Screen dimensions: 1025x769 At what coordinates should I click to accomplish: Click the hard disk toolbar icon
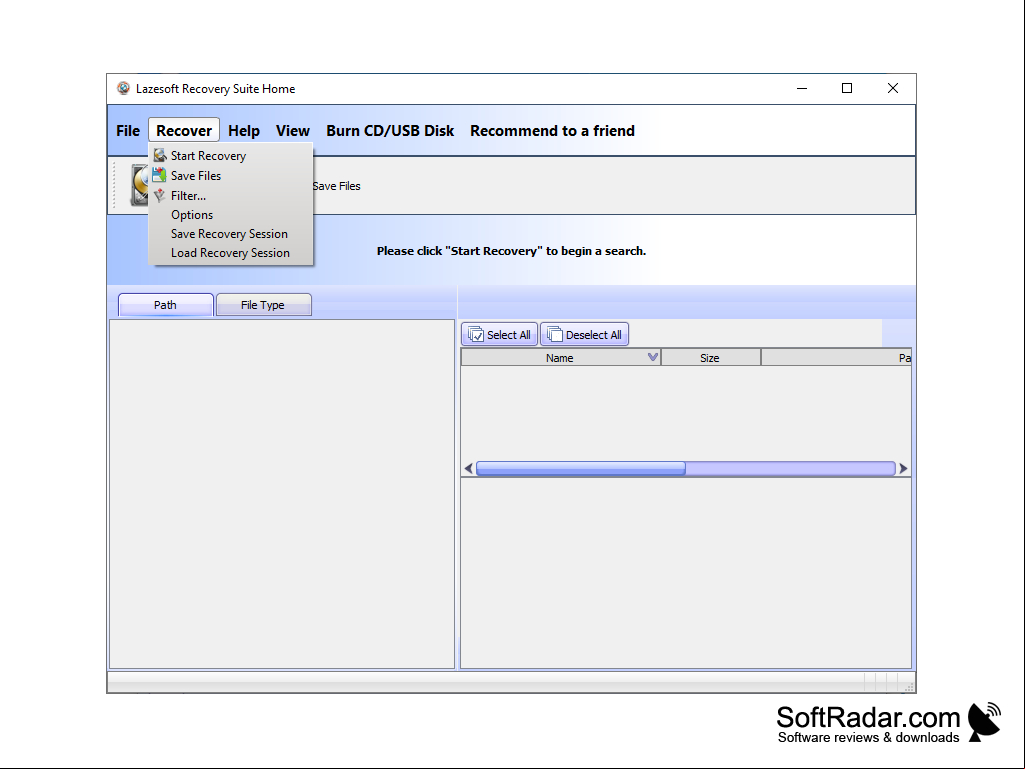coord(139,185)
